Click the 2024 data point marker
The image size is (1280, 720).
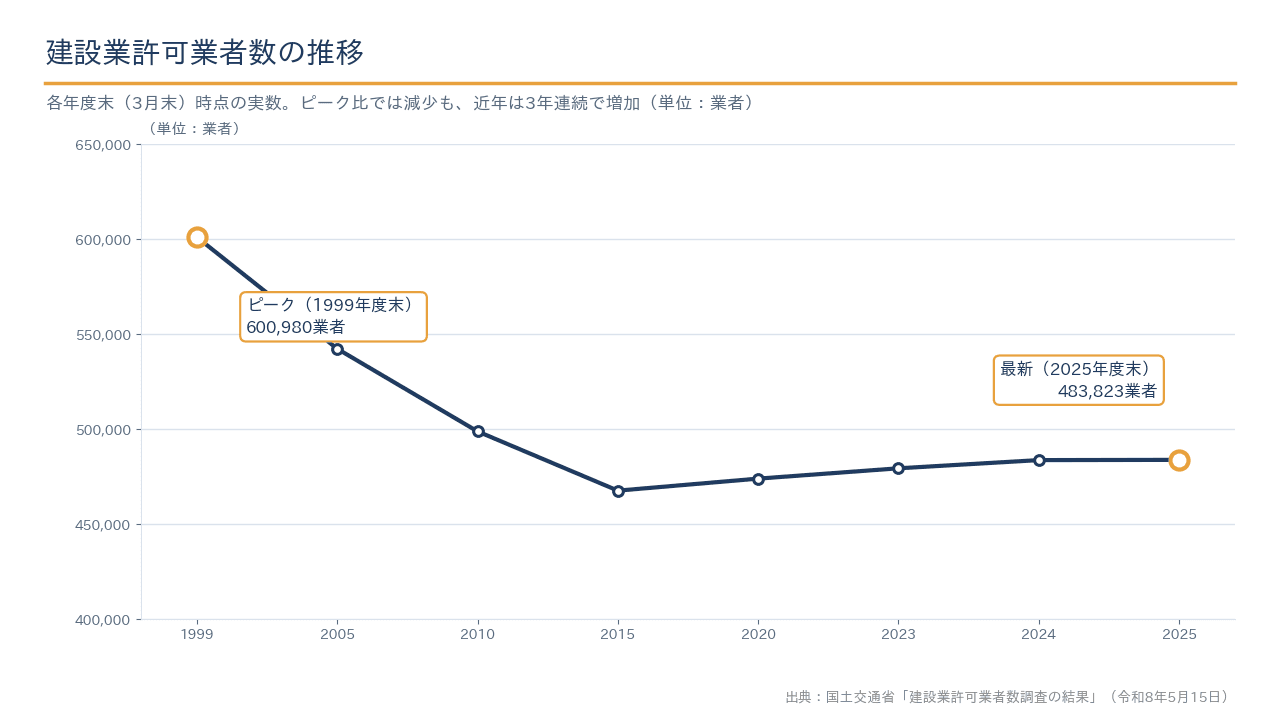point(1039,460)
